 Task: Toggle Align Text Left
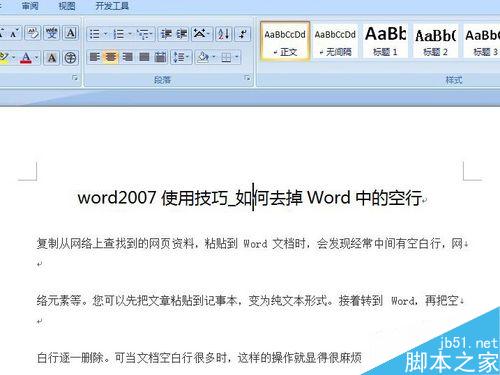(x=95, y=57)
